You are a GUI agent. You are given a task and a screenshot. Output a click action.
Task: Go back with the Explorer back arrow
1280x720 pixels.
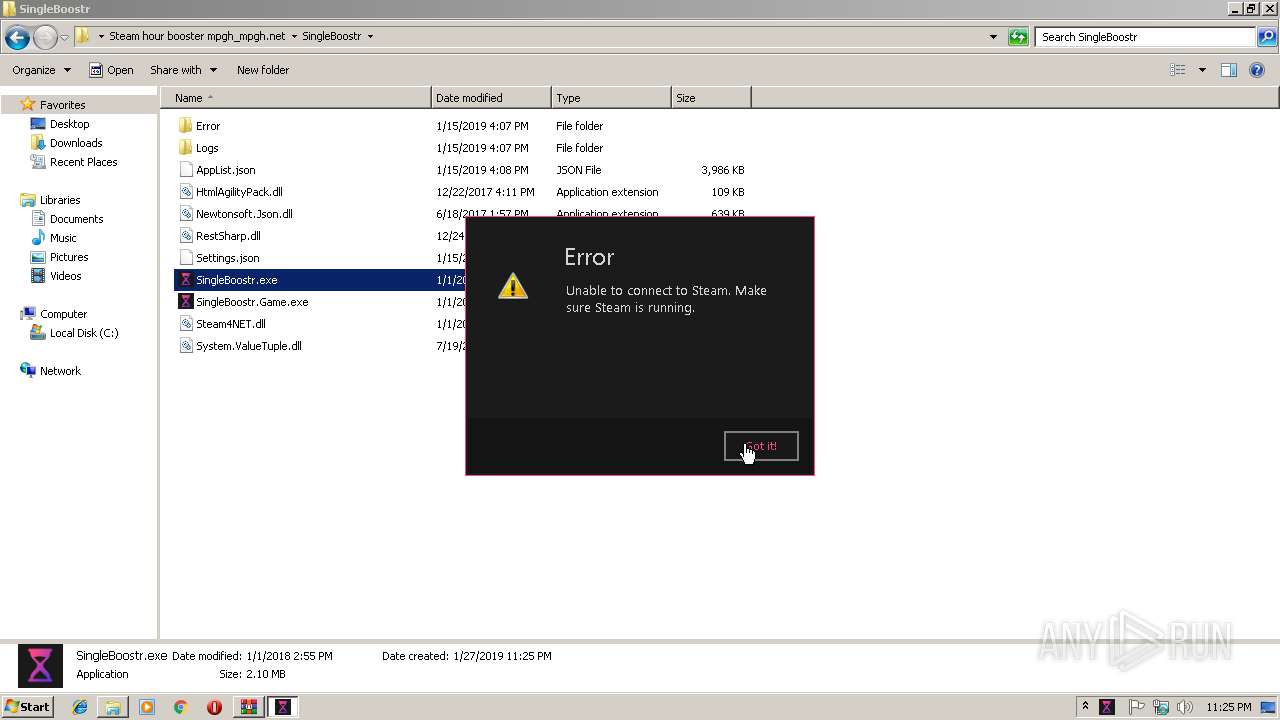click(x=17, y=38)
